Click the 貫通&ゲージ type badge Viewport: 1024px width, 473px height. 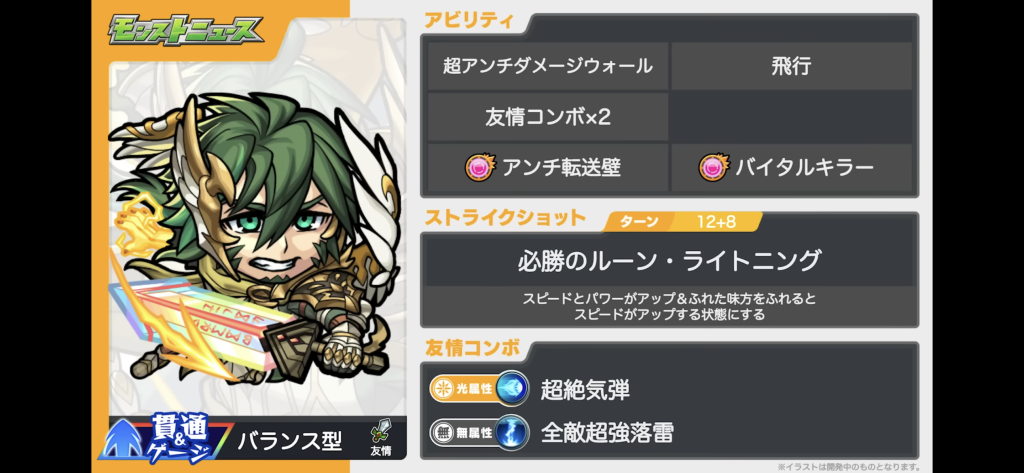click(x=167, y=437)
